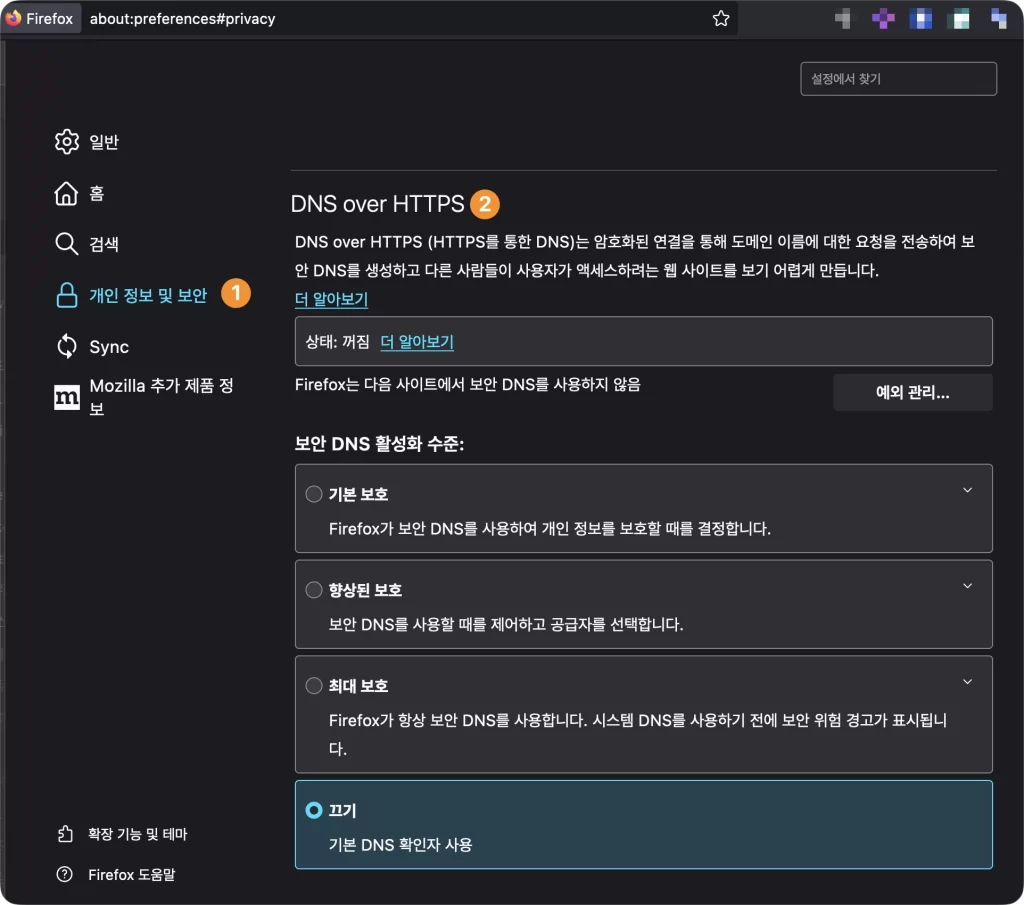Screen dimensions: 1024x905
Task: Click the rightmost blue toolbar icon
Action: (x=998, y=18)
